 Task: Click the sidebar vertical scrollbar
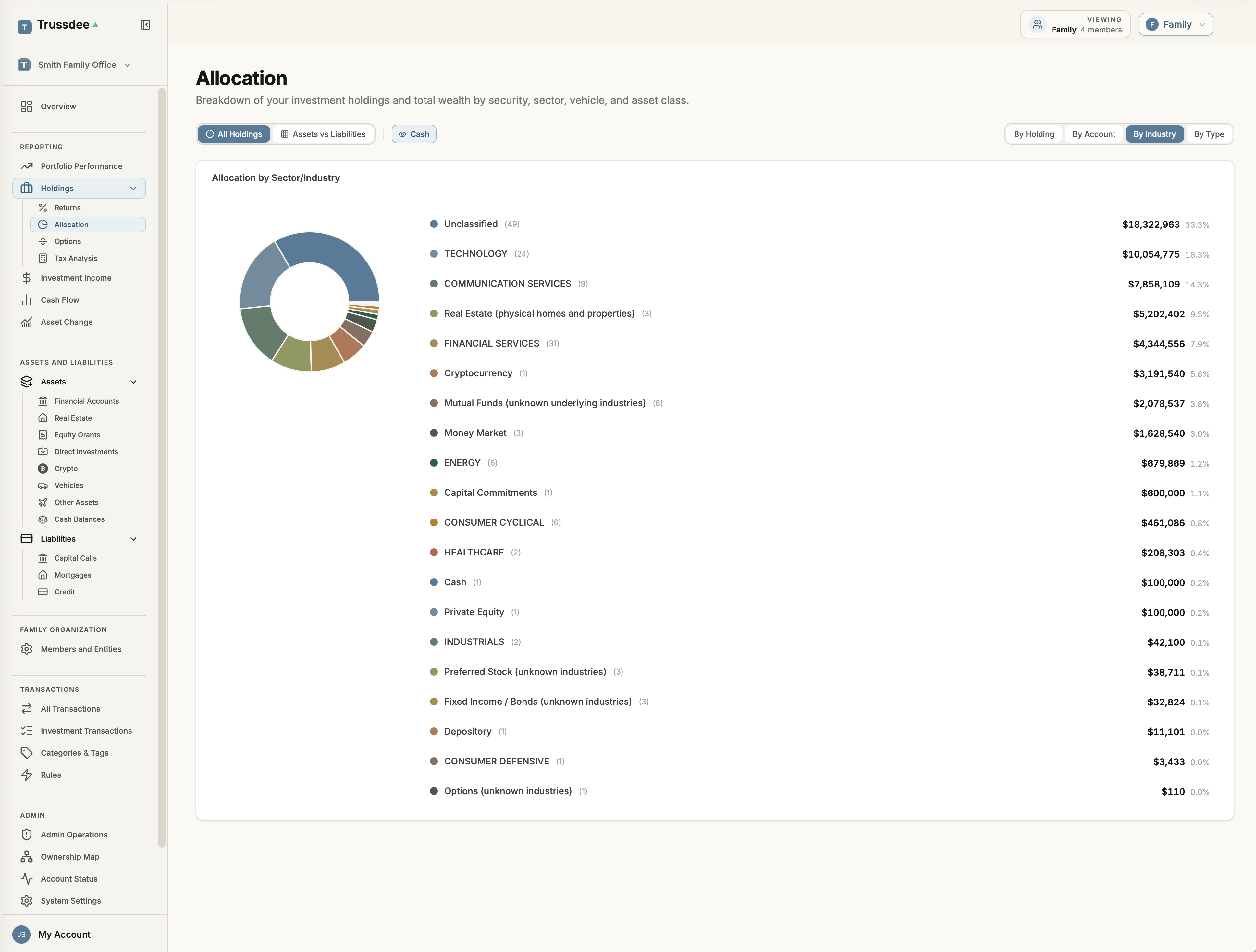coord(162,468)
